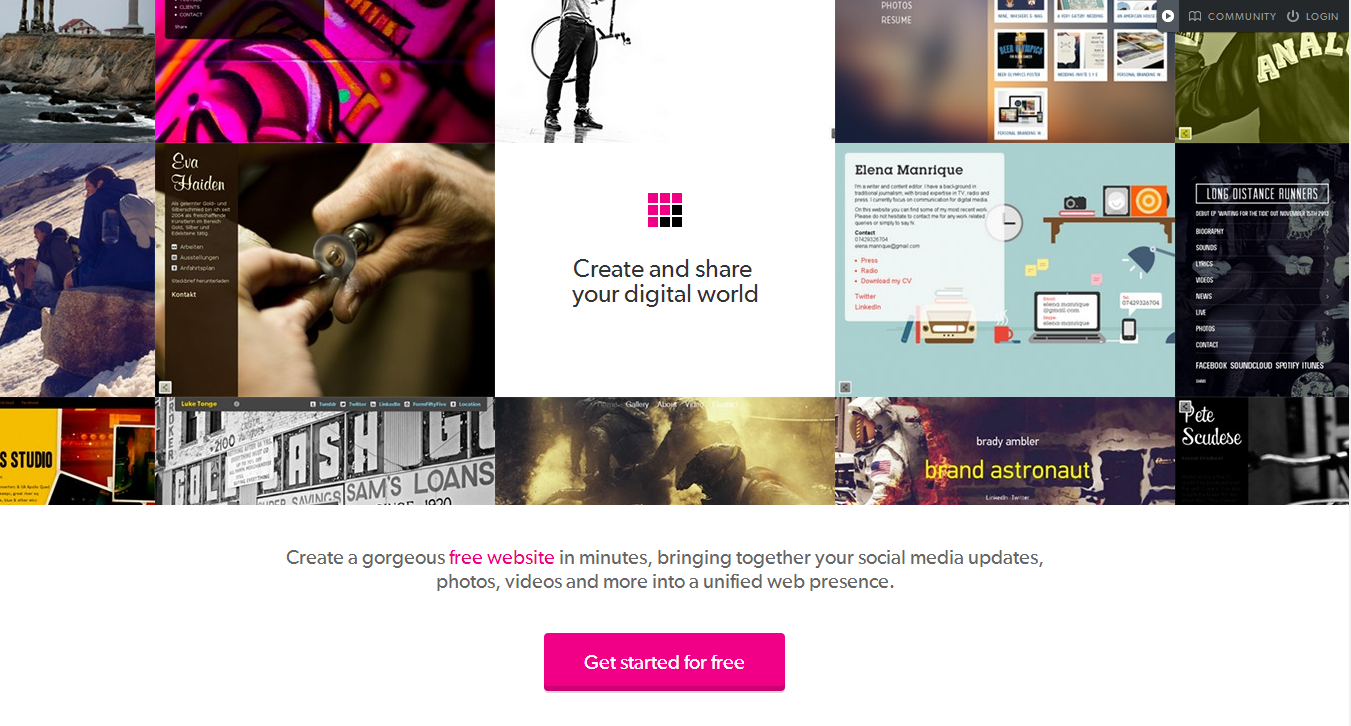Open the yellow Studio site thumbnail
The height and width of the screenshot is (726, 1351).
pyautogui.click(x=77, y=451)
